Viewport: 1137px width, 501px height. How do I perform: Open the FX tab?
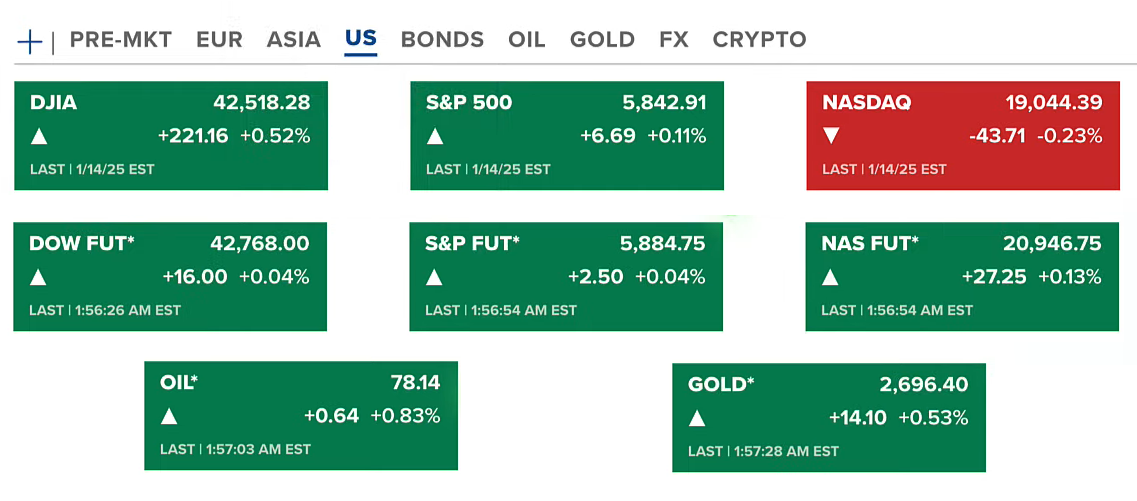(x=673, y=40)
